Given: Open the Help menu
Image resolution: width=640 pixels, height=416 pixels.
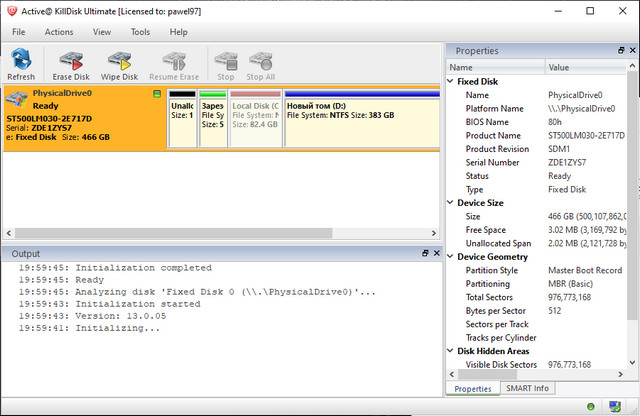Looking at the screenshot, I should (x=178, y=32).
